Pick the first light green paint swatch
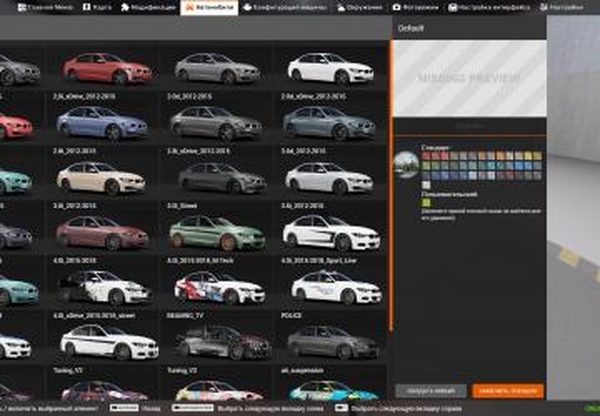The image size is (600, 416). coord(426,166)
